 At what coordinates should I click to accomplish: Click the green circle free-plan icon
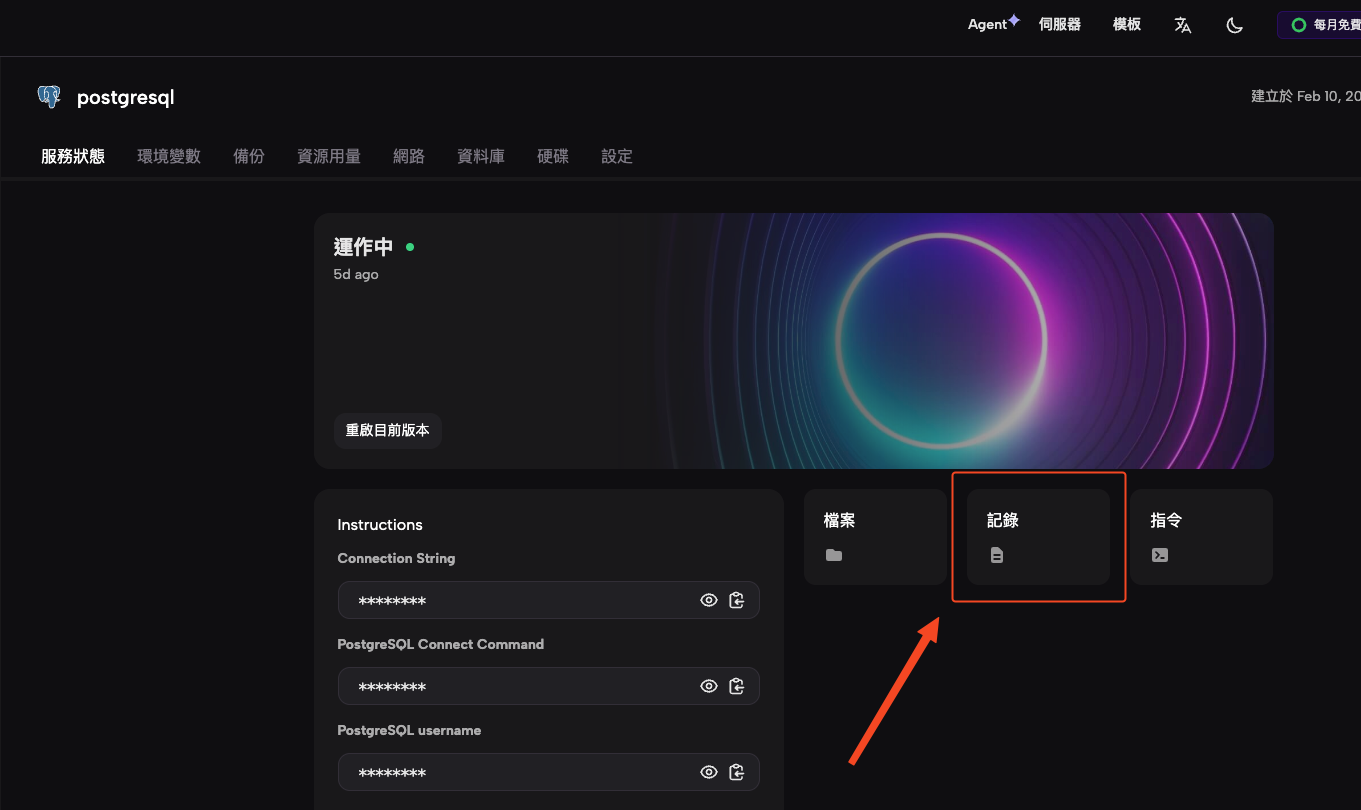1299,25
